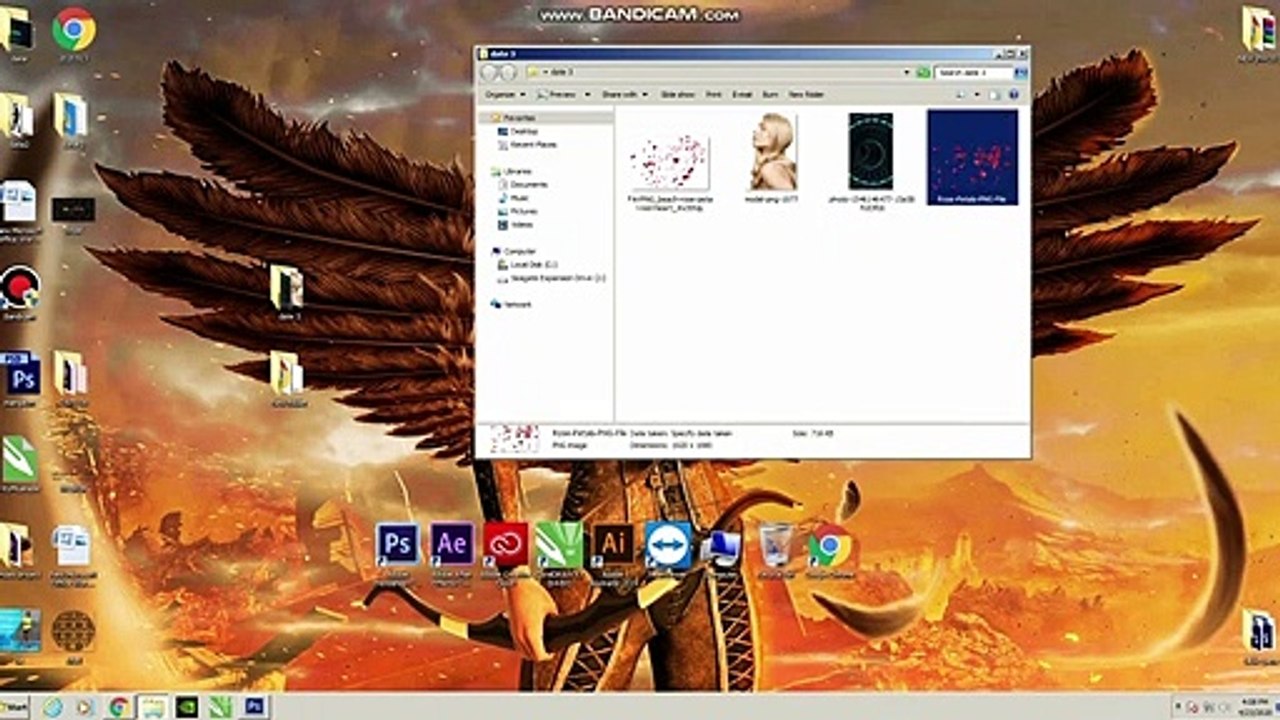Open Photoshop desktop shortcut in icon row
The width and height of the screenshot is (1280, 720).
pos(398,546)
